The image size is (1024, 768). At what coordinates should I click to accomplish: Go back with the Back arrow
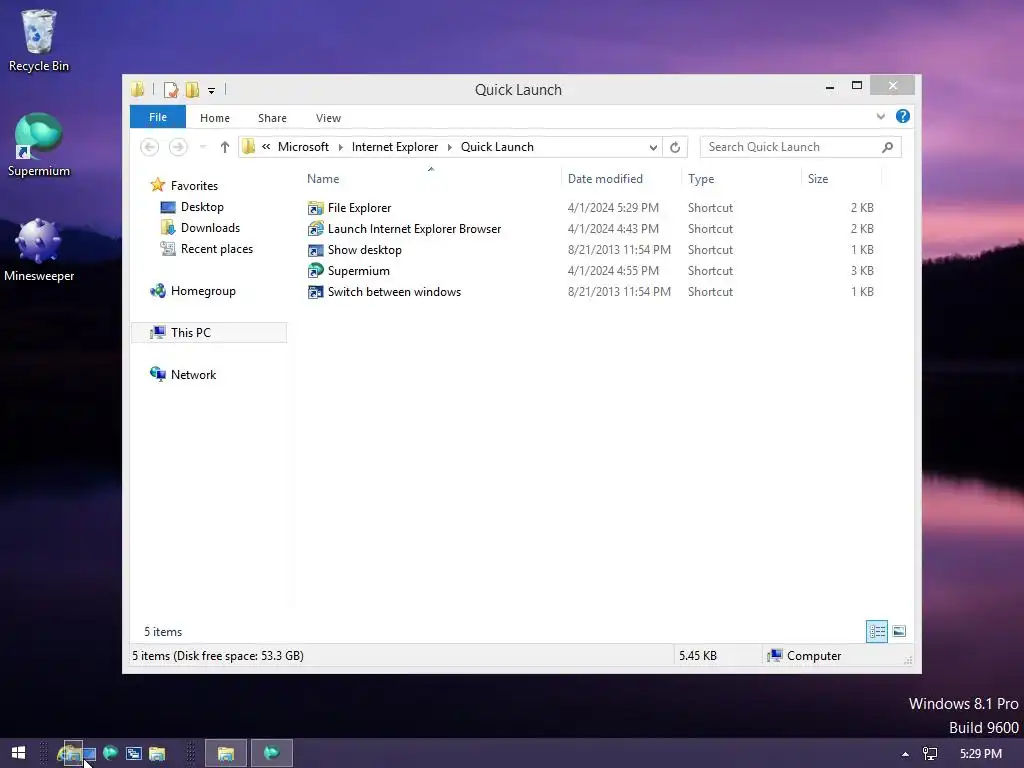pyautogui.click(x=150, y=147)
